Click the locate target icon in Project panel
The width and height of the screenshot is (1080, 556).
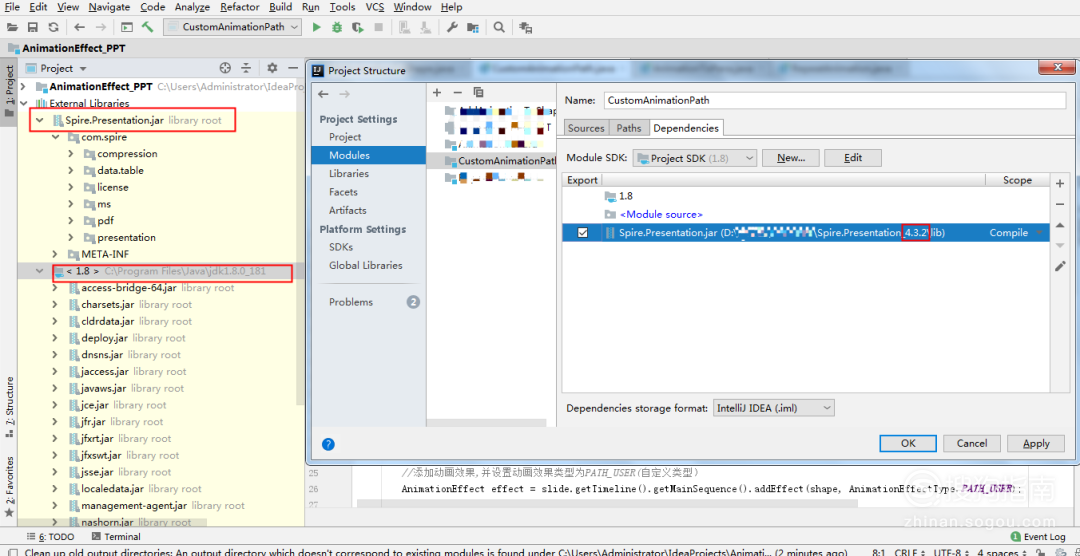coord(225,68)
